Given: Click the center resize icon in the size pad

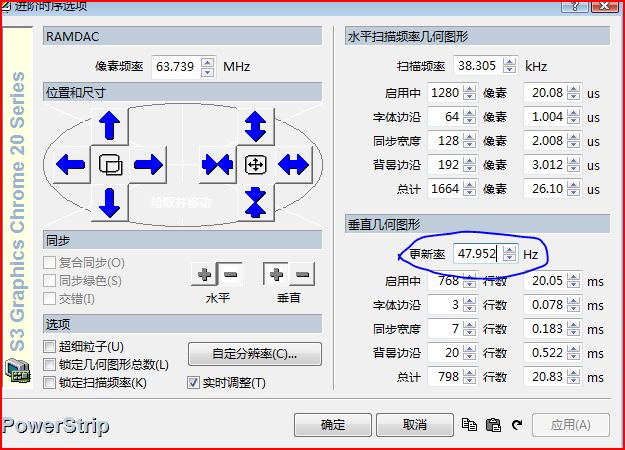Looking at the screenshot, I should point(256,164).
